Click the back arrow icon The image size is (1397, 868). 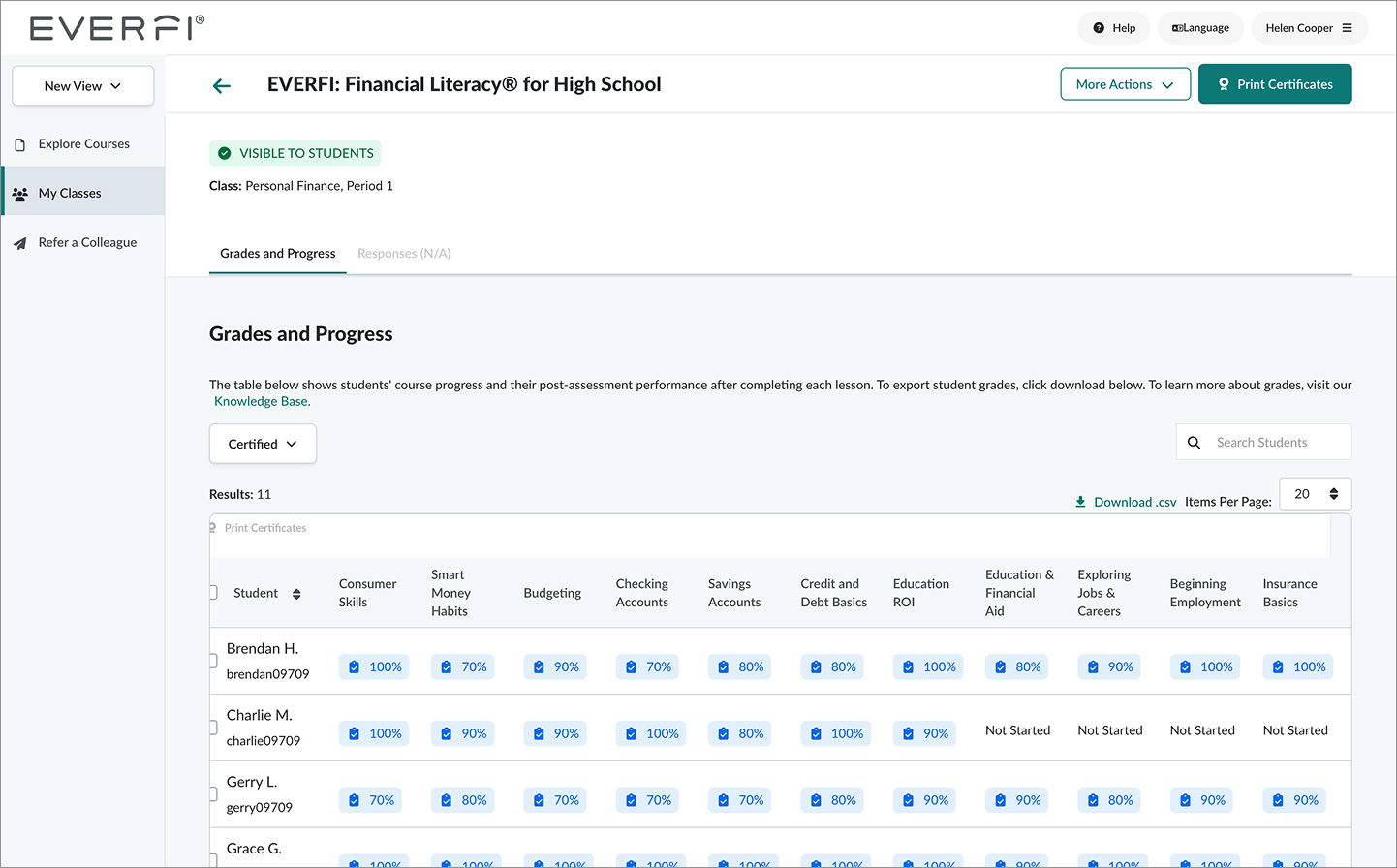pos(222,86)
